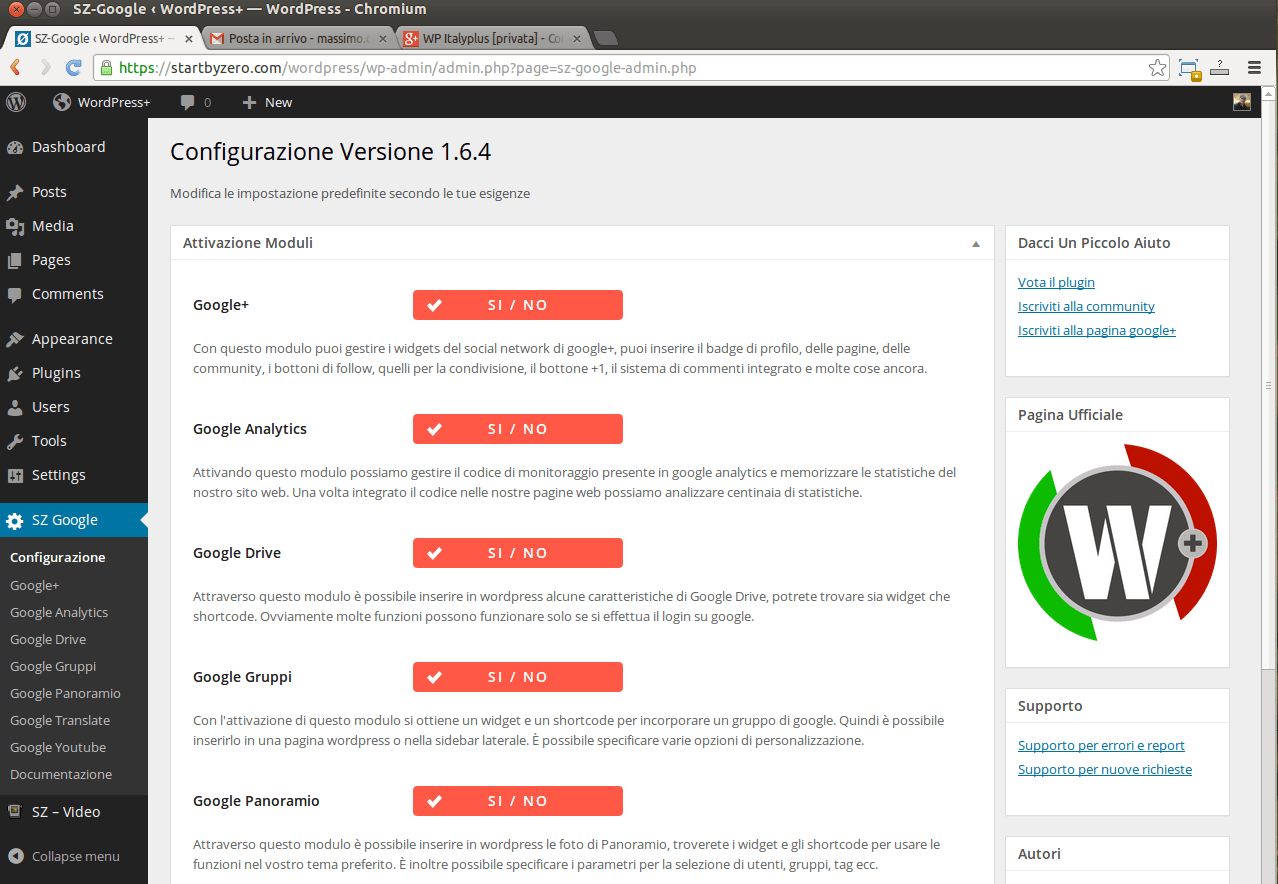The height and width of the screenshot is (884, 1278).
Task: Close the WP Italyplus tab
Action: [x=577, y=38]
